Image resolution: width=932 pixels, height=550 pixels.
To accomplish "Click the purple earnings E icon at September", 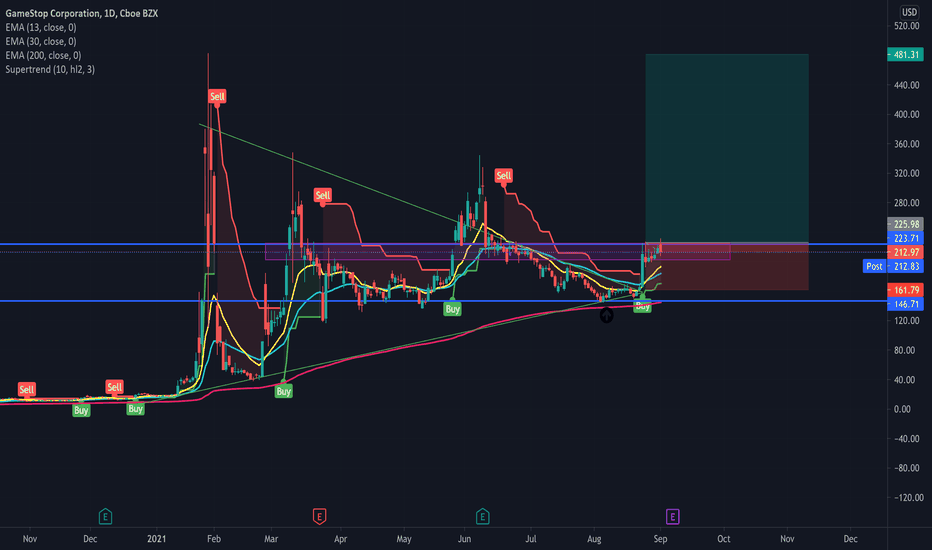I will click(x=672, y=516).
